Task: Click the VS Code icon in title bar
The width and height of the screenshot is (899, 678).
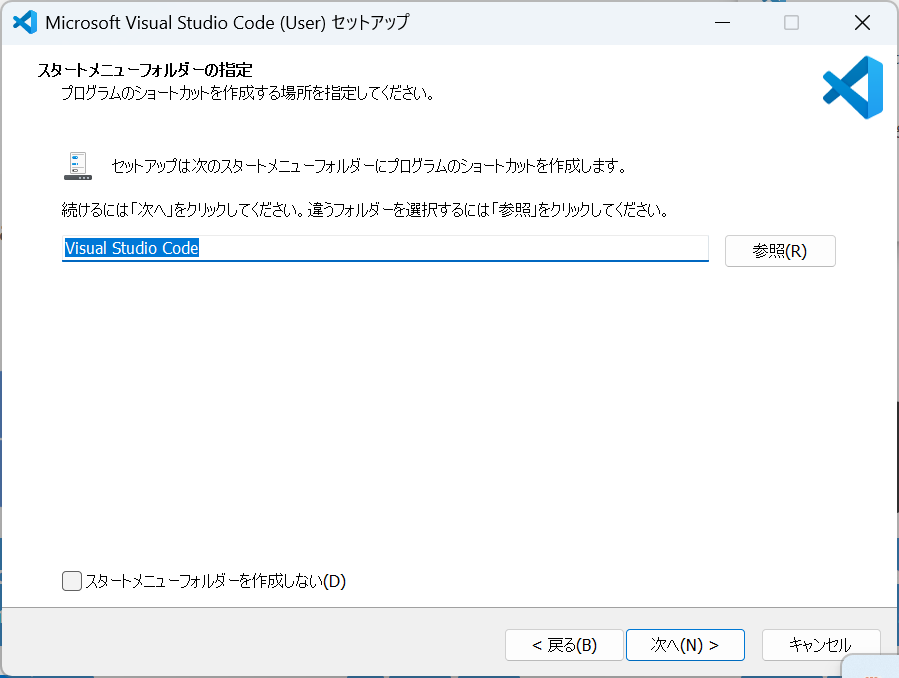Action: (x=24, y=22)
